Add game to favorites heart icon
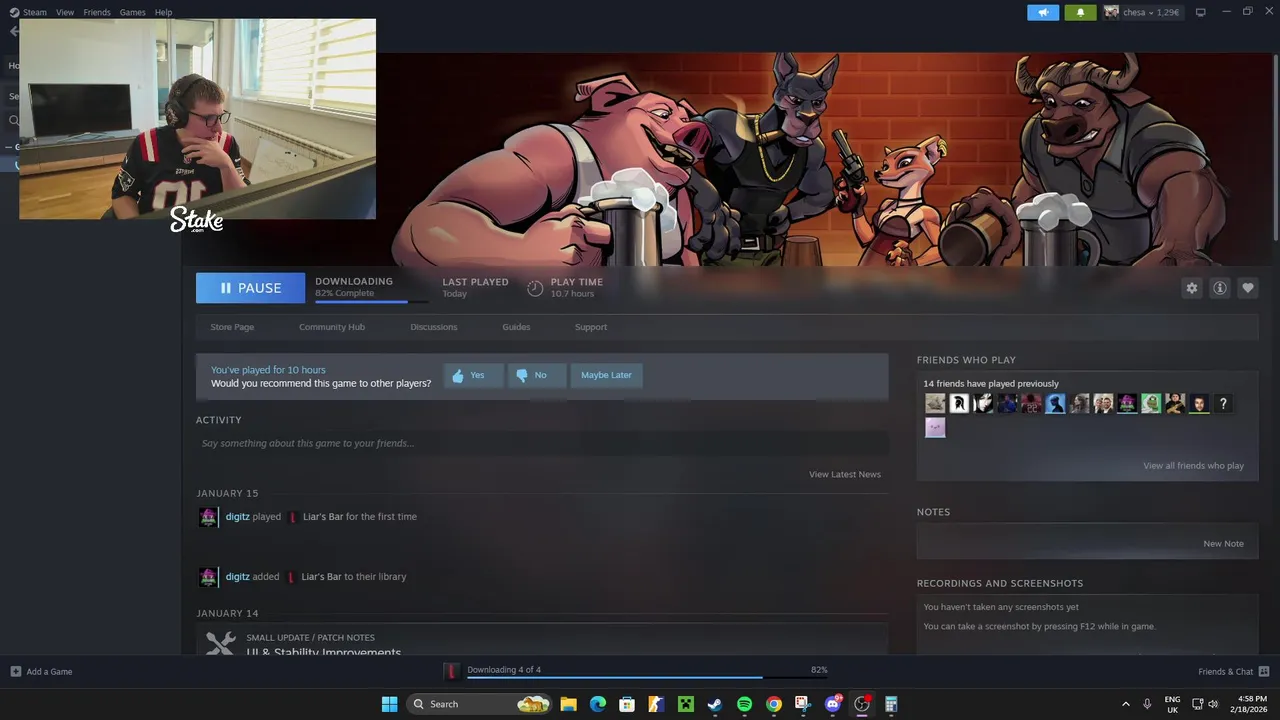The width and height of the screenshot is (1280, 720). click(1247, 288)
